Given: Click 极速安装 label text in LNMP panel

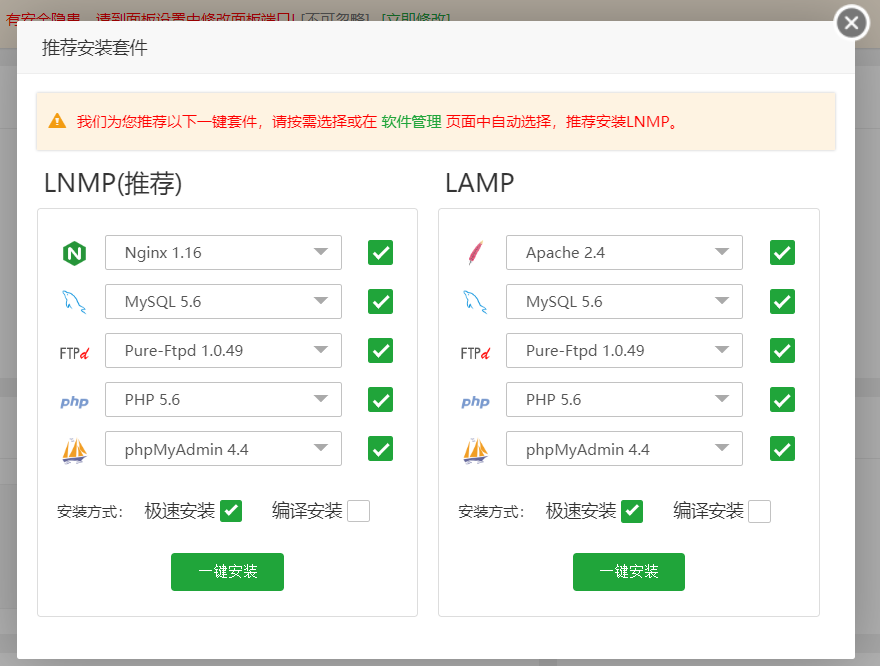Looking at the screenshot, I should 180,511.
